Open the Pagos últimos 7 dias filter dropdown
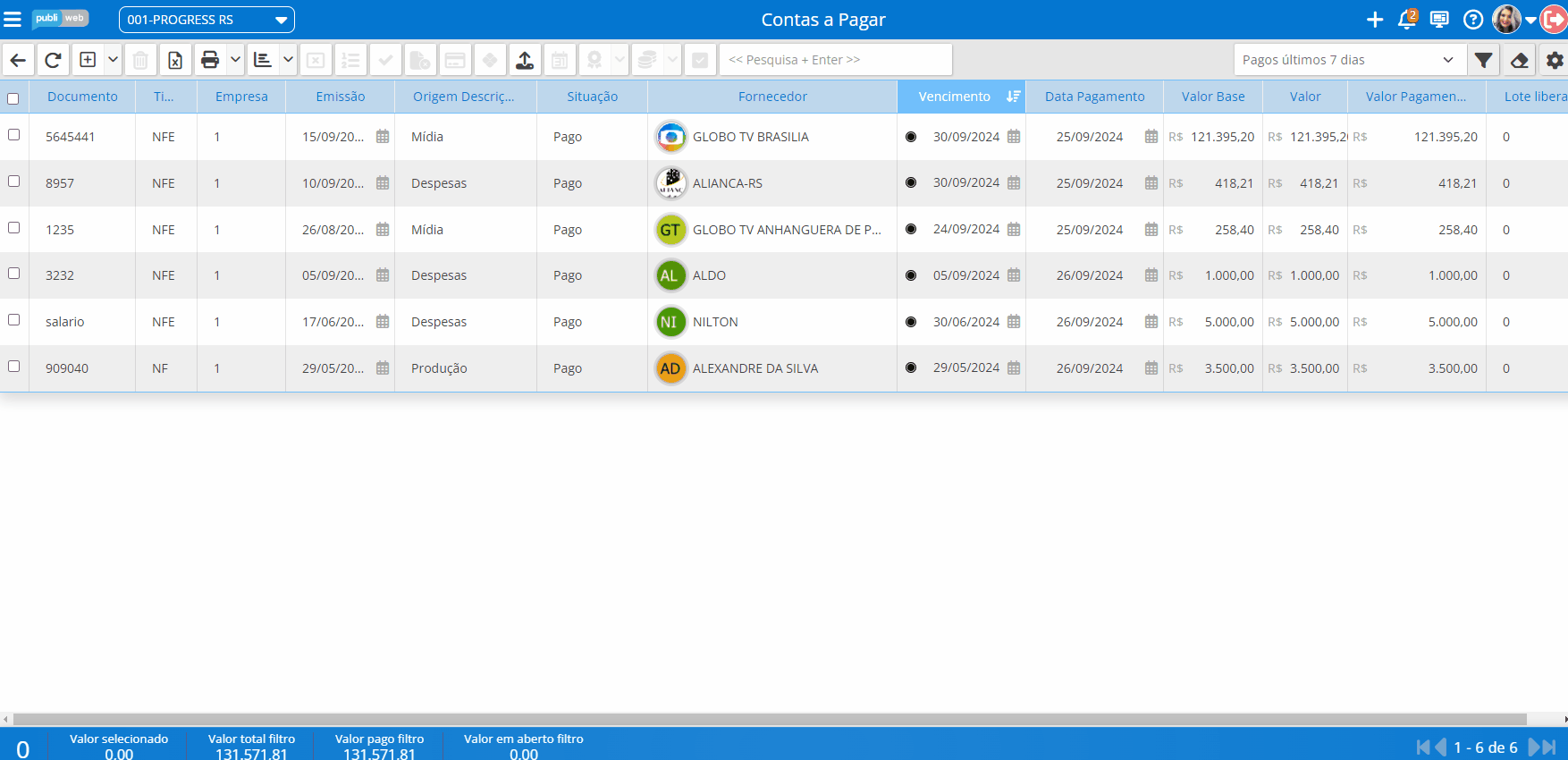Screen dimensions: 1568x760 click(x=1350, y=60)
